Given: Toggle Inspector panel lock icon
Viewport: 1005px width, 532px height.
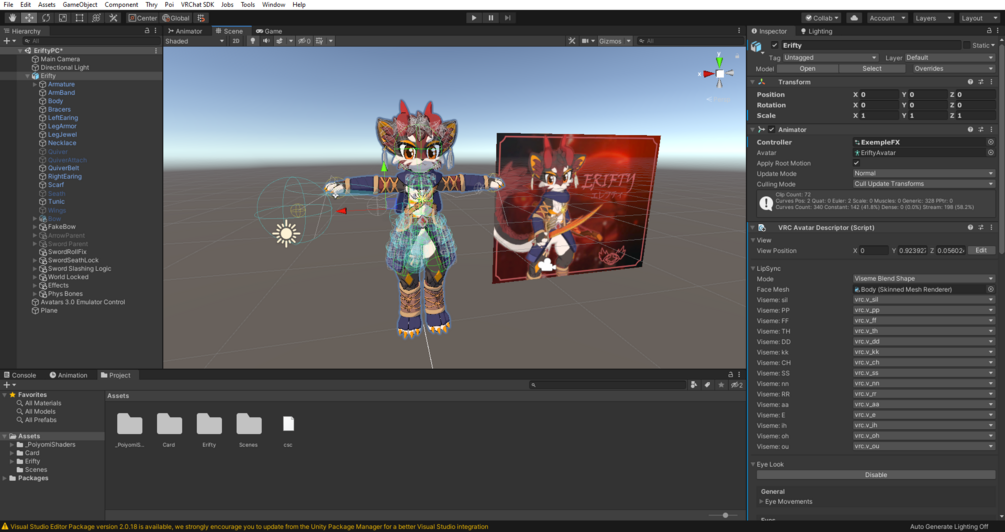Looking at the screenshot, I should pos(989,31).
